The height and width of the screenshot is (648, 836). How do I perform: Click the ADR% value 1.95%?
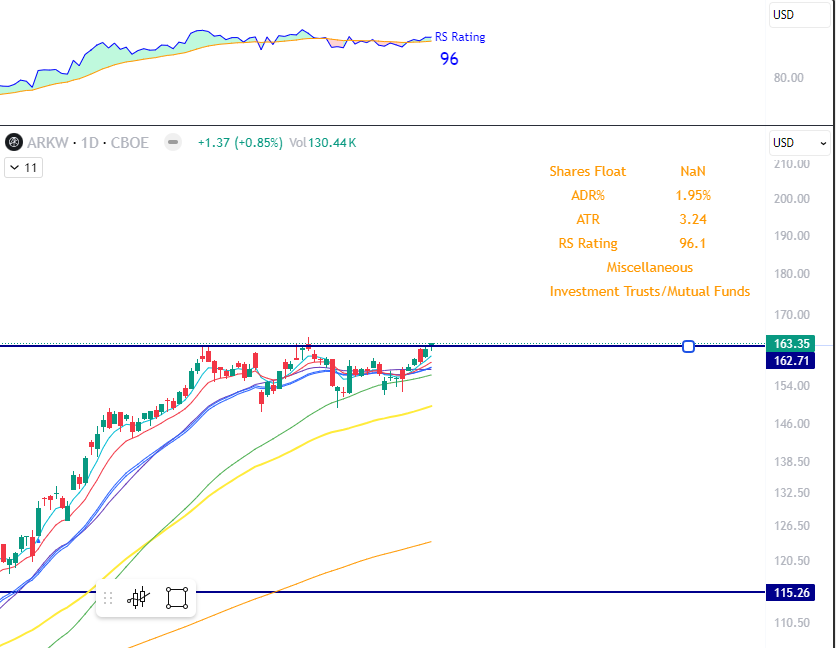tap(693, 195)
